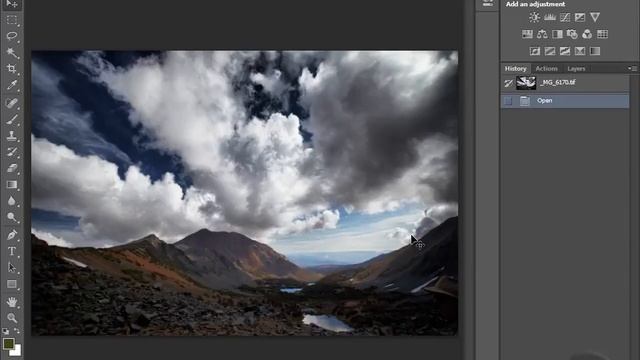Add a Color Balance adjustment
640x360 pixels.
[542, 34]
